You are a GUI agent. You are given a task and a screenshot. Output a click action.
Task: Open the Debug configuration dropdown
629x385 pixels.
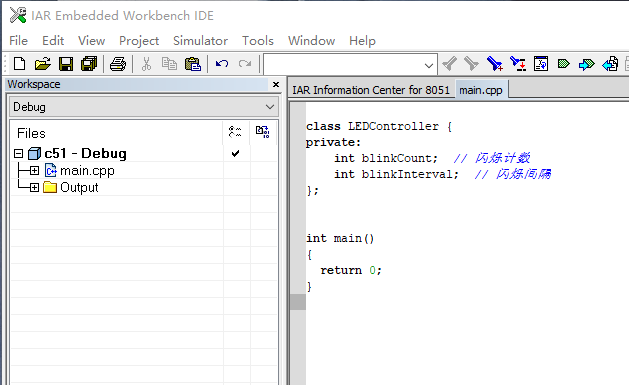click(x=270, y=107)
